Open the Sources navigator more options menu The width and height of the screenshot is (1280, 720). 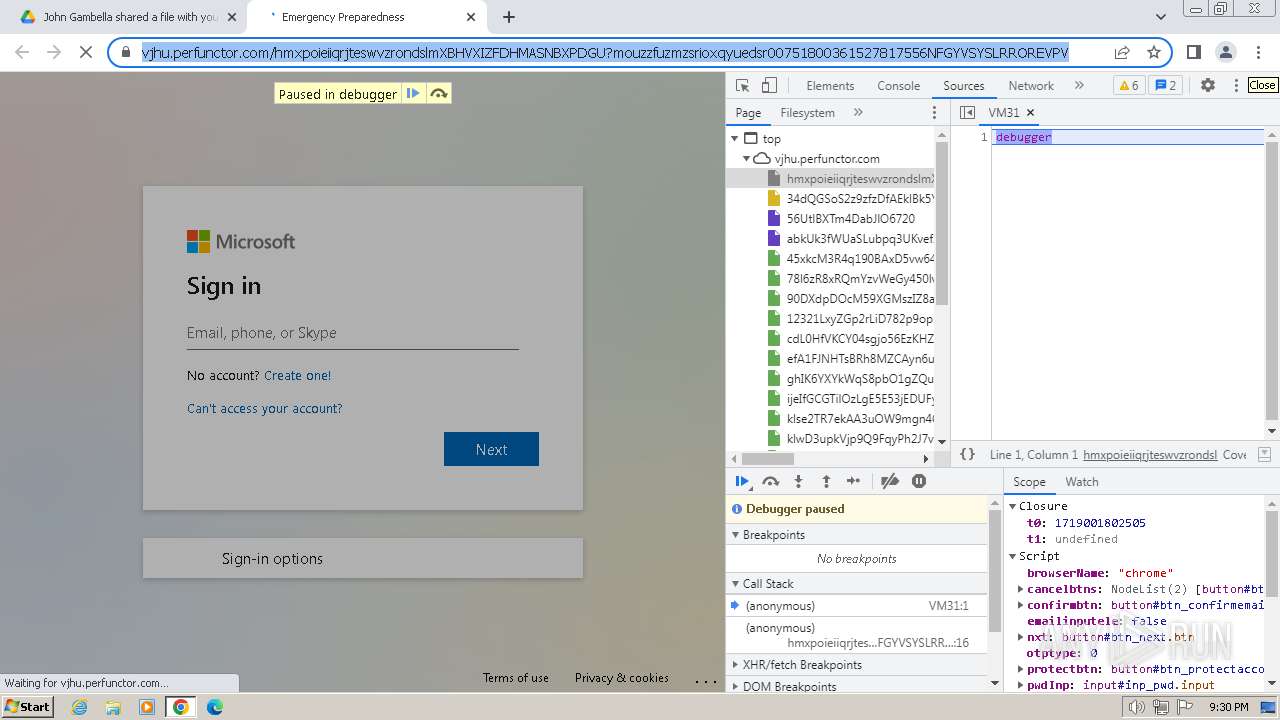[935, 113]
